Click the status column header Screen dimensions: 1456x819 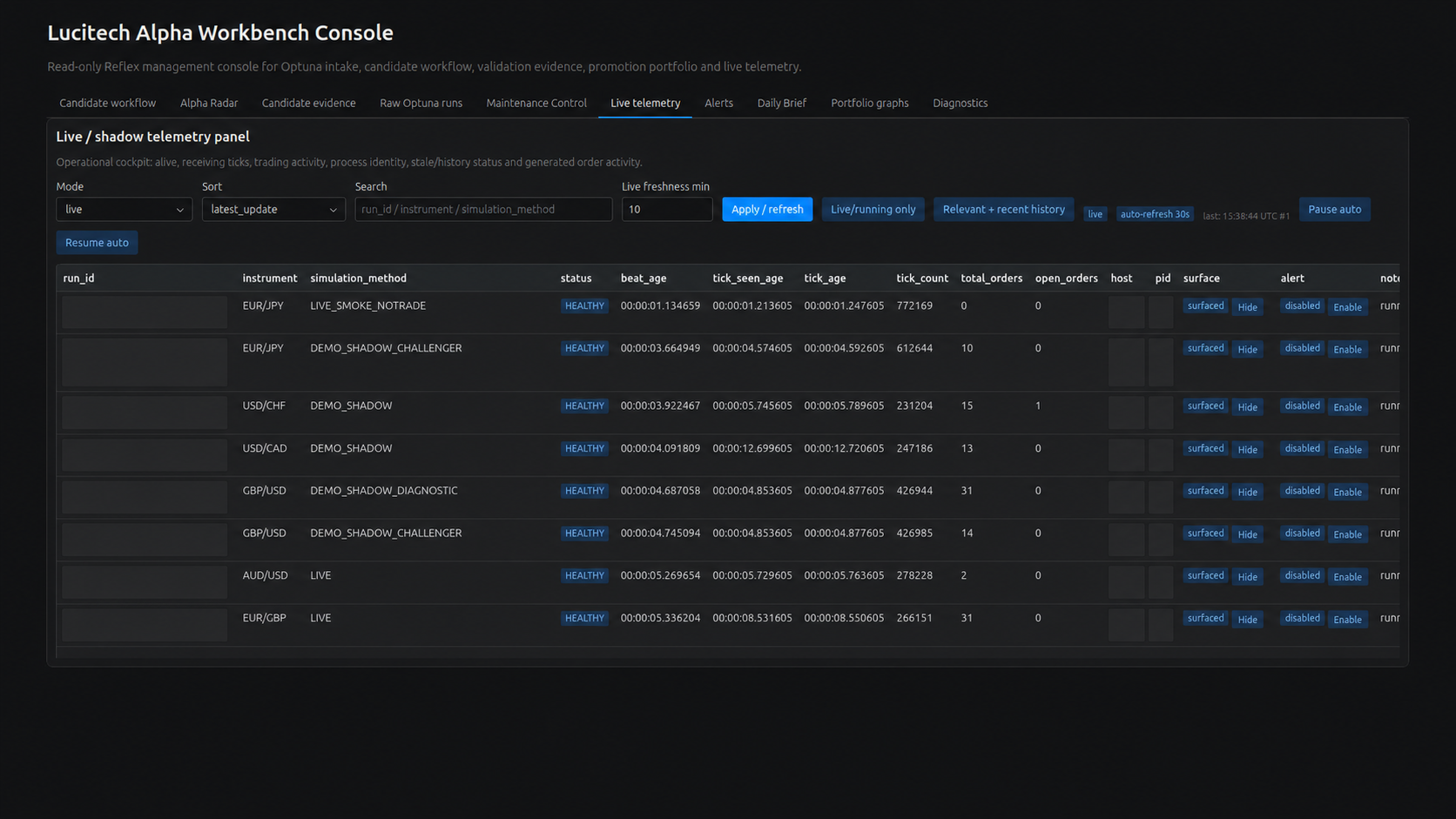click(576, 279)
